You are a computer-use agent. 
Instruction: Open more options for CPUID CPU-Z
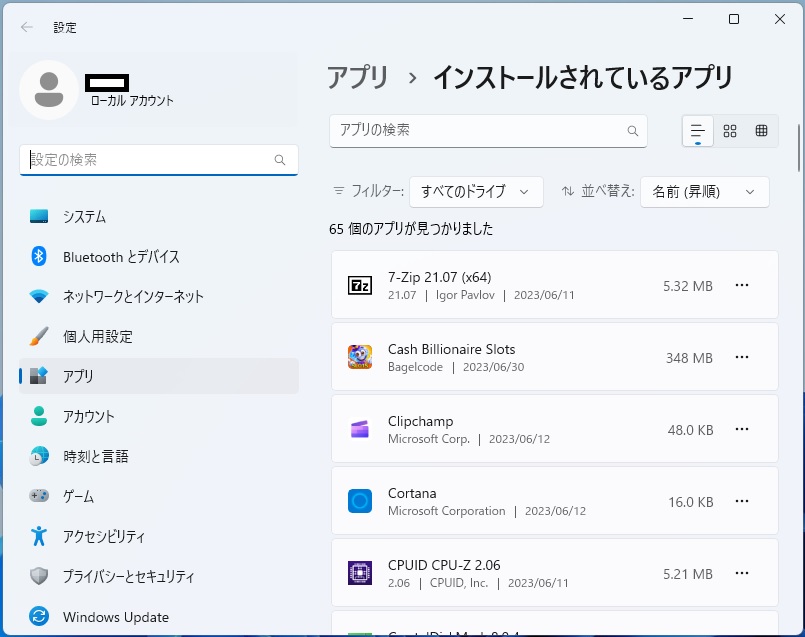(x=742, y=573)
